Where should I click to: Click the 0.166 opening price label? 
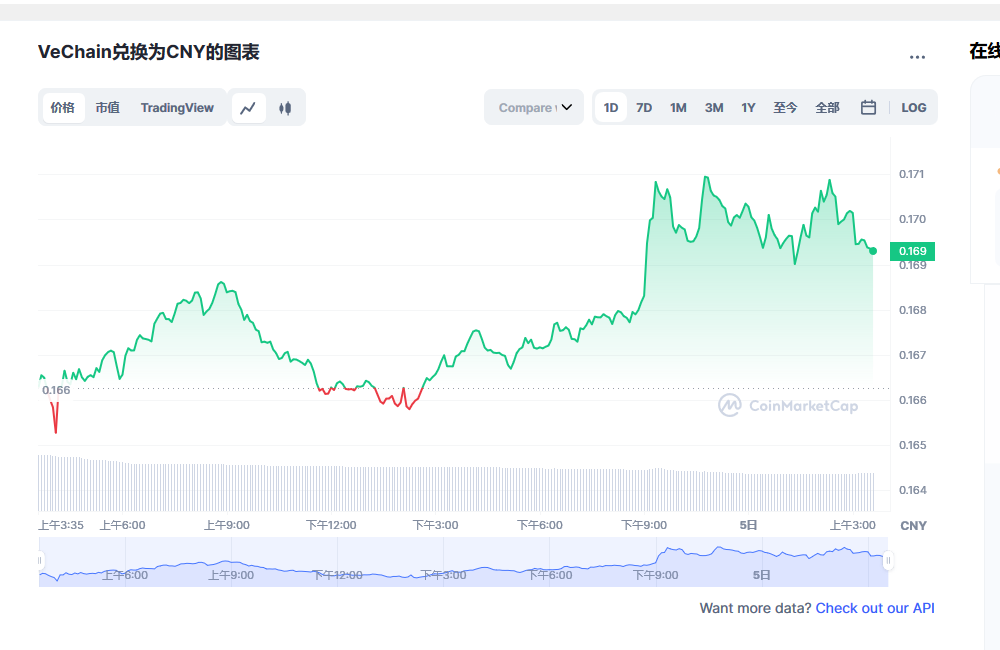[56, 390]
